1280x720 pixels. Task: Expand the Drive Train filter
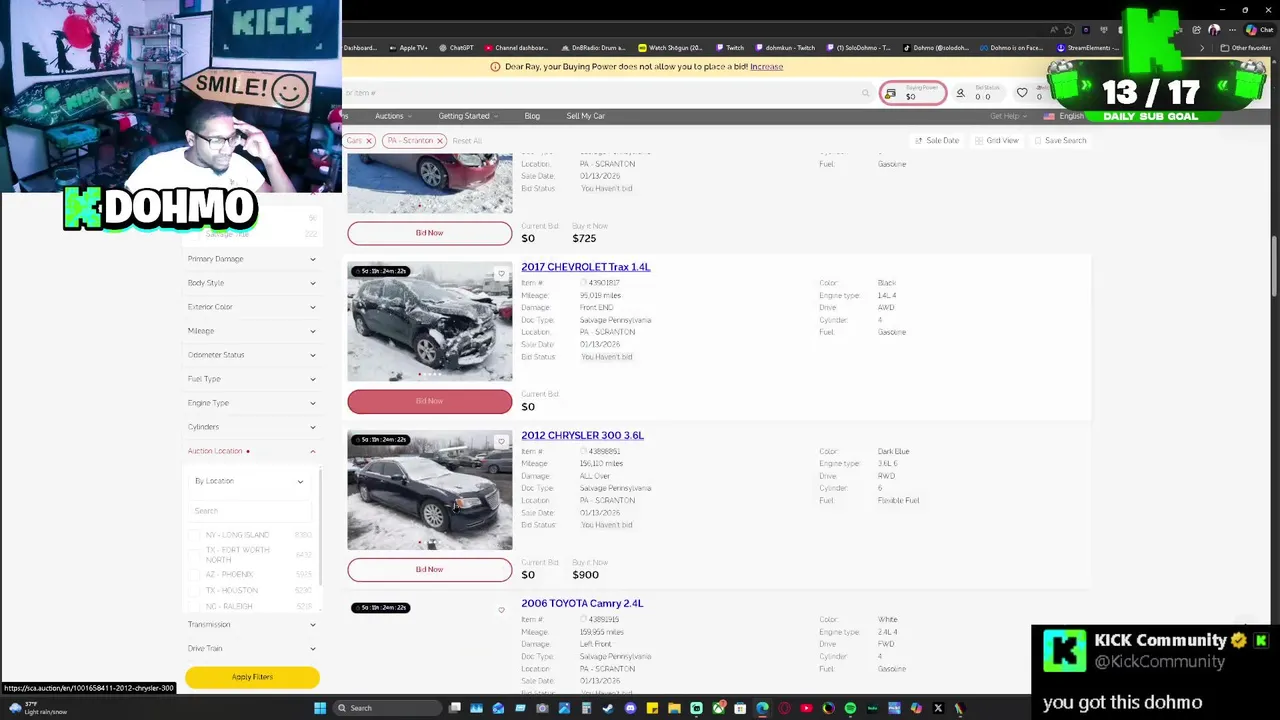click(252, 648)
